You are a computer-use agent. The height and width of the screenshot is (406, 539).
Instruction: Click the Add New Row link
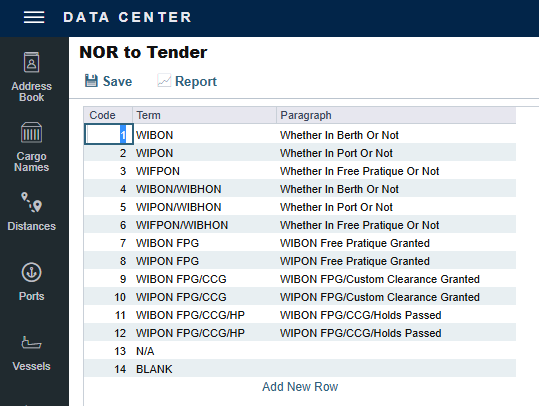300,387
